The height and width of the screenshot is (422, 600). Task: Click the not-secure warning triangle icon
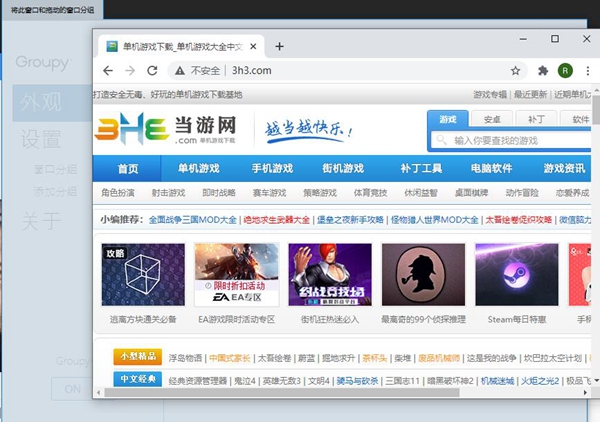point(180,71)
